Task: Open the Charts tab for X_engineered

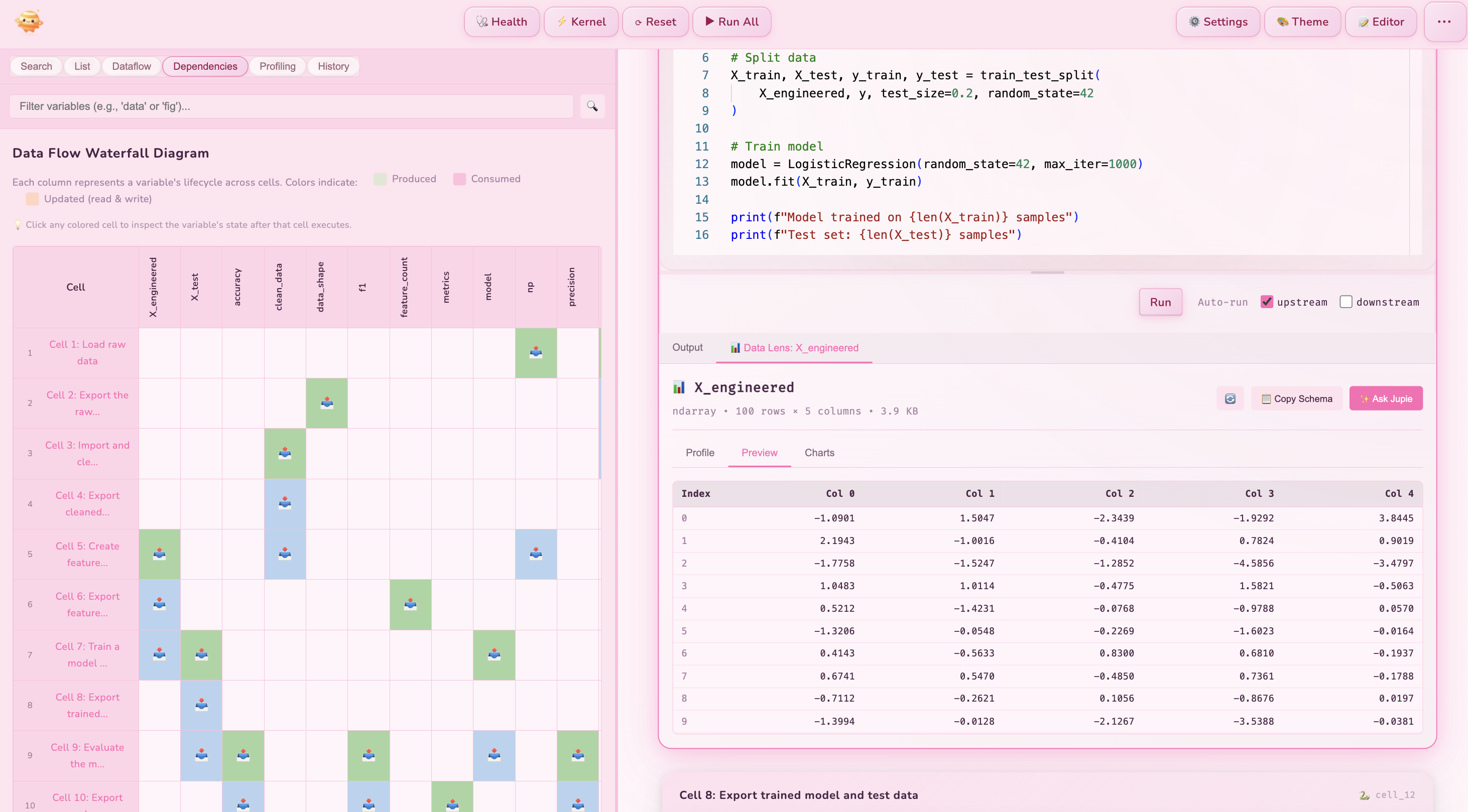Action: click(819, 453)
